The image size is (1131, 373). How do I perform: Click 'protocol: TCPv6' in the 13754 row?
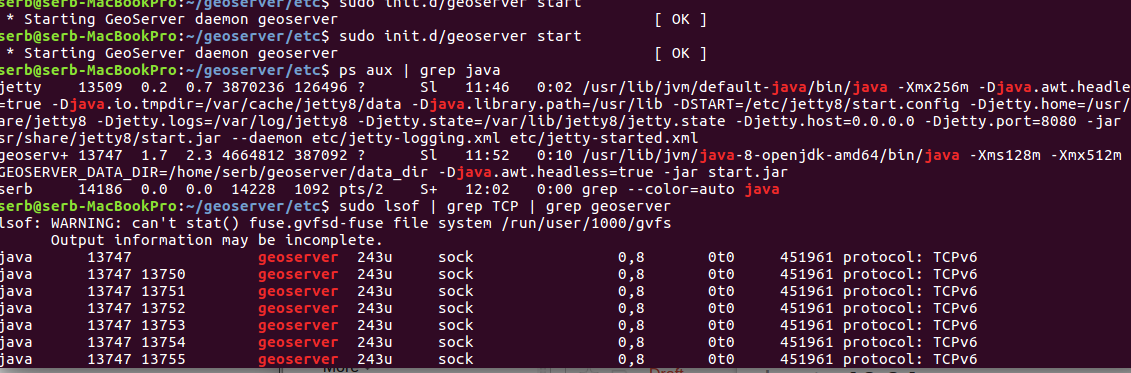coord(910,342)
